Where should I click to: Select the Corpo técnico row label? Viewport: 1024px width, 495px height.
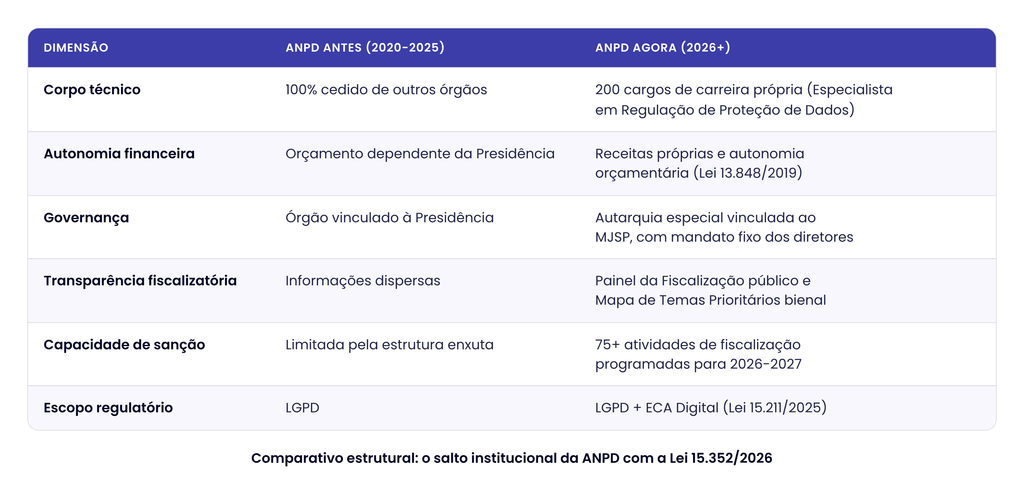[92, 90]
